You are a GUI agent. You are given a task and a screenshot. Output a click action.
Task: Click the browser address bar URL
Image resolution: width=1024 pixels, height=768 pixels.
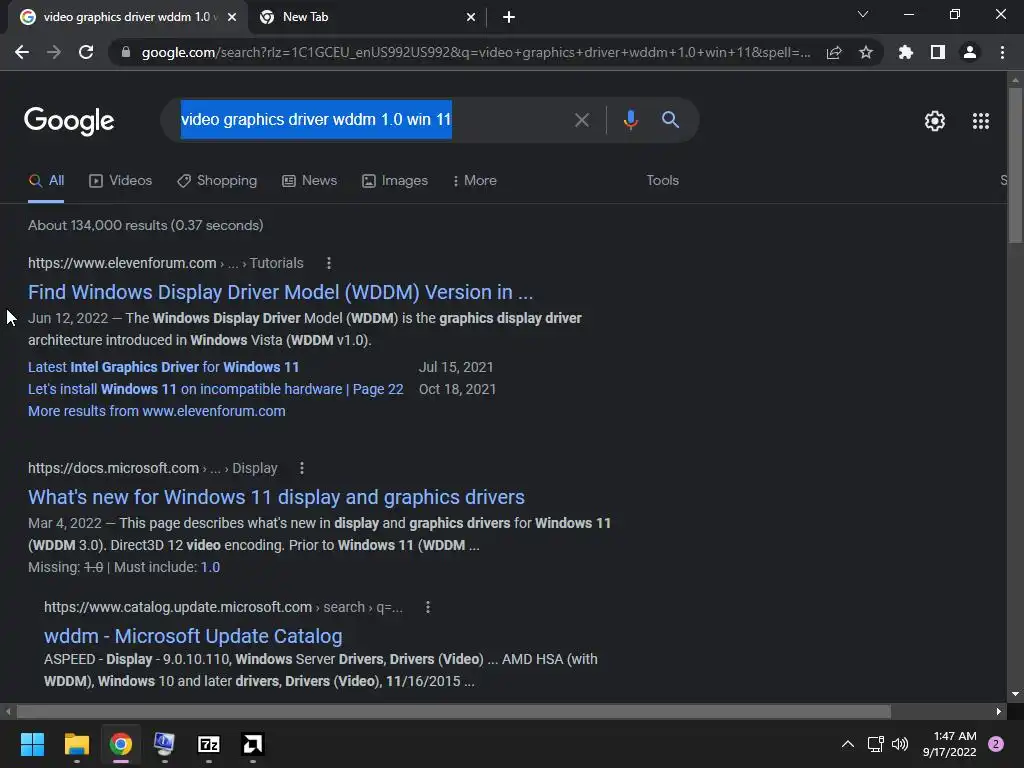tap(475, 52)
